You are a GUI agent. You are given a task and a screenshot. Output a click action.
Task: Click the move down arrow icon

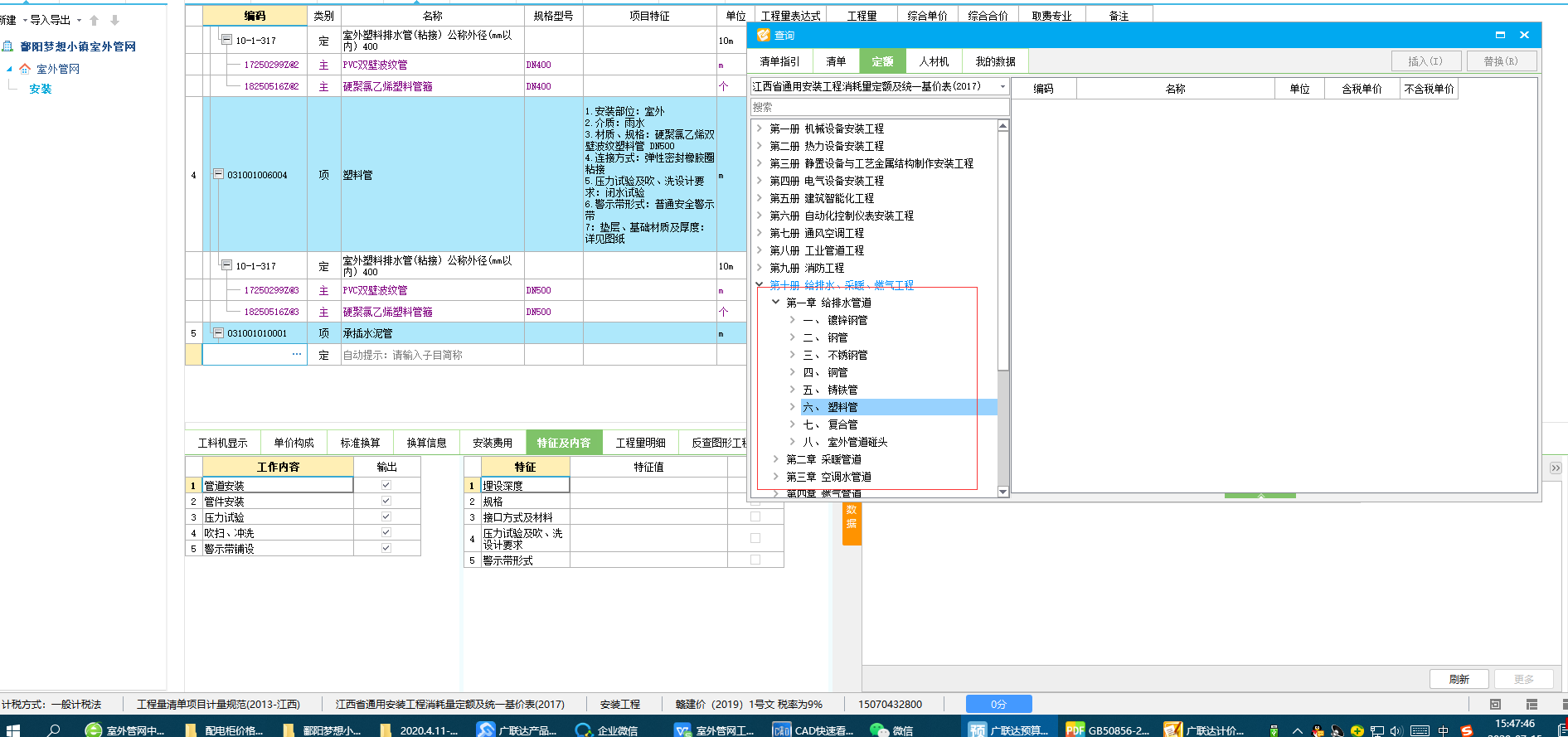coord(114,20)
